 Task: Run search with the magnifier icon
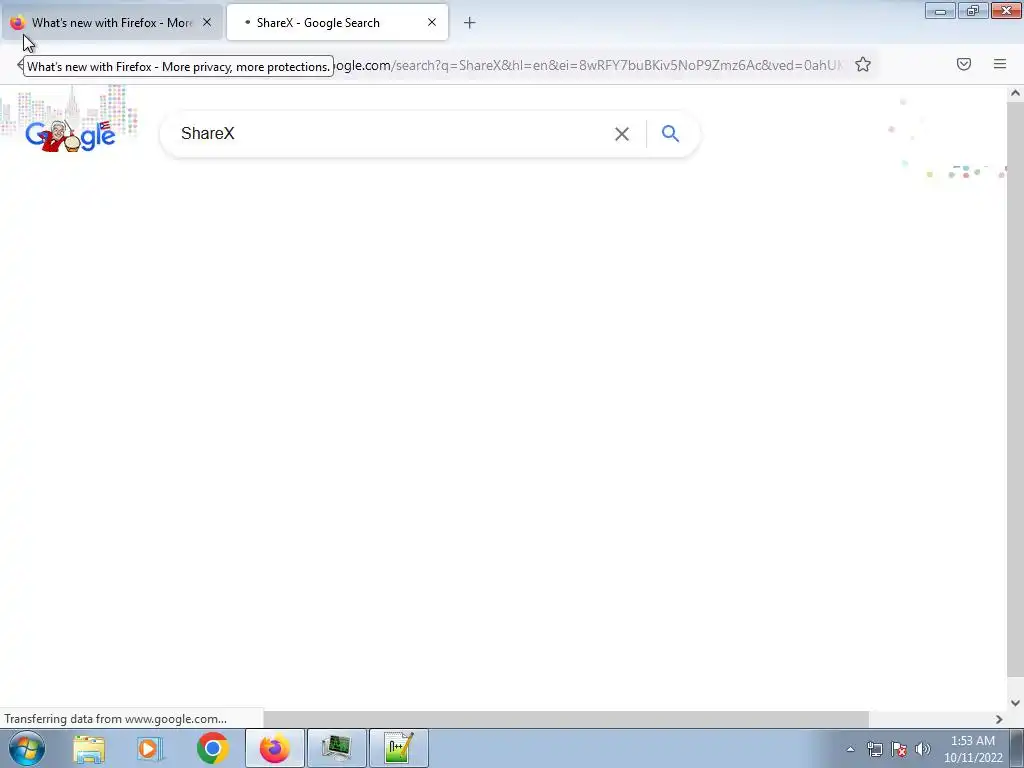[x=671, y=134]
